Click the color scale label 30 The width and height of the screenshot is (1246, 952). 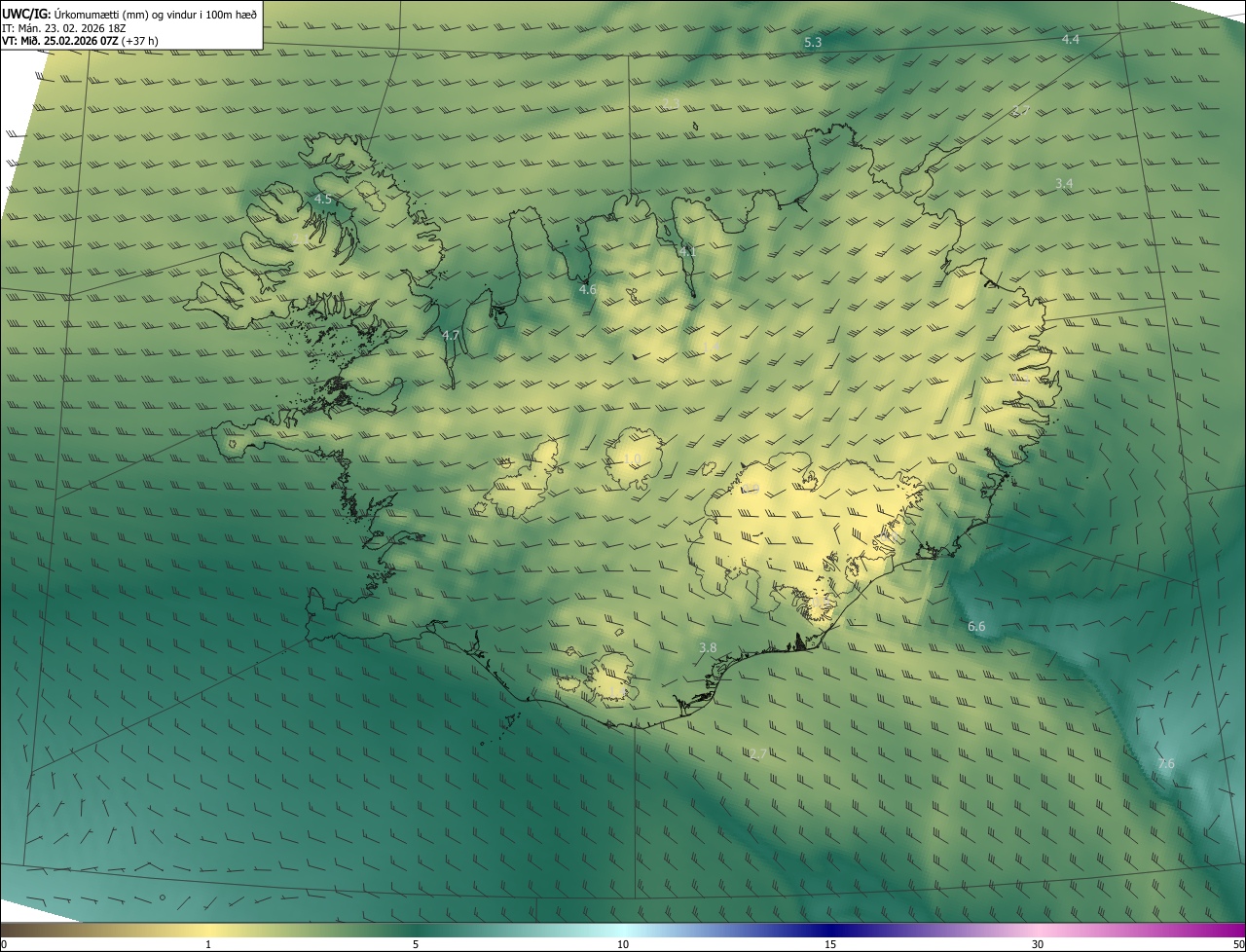pyautogui.click(x=1038, y=945)
